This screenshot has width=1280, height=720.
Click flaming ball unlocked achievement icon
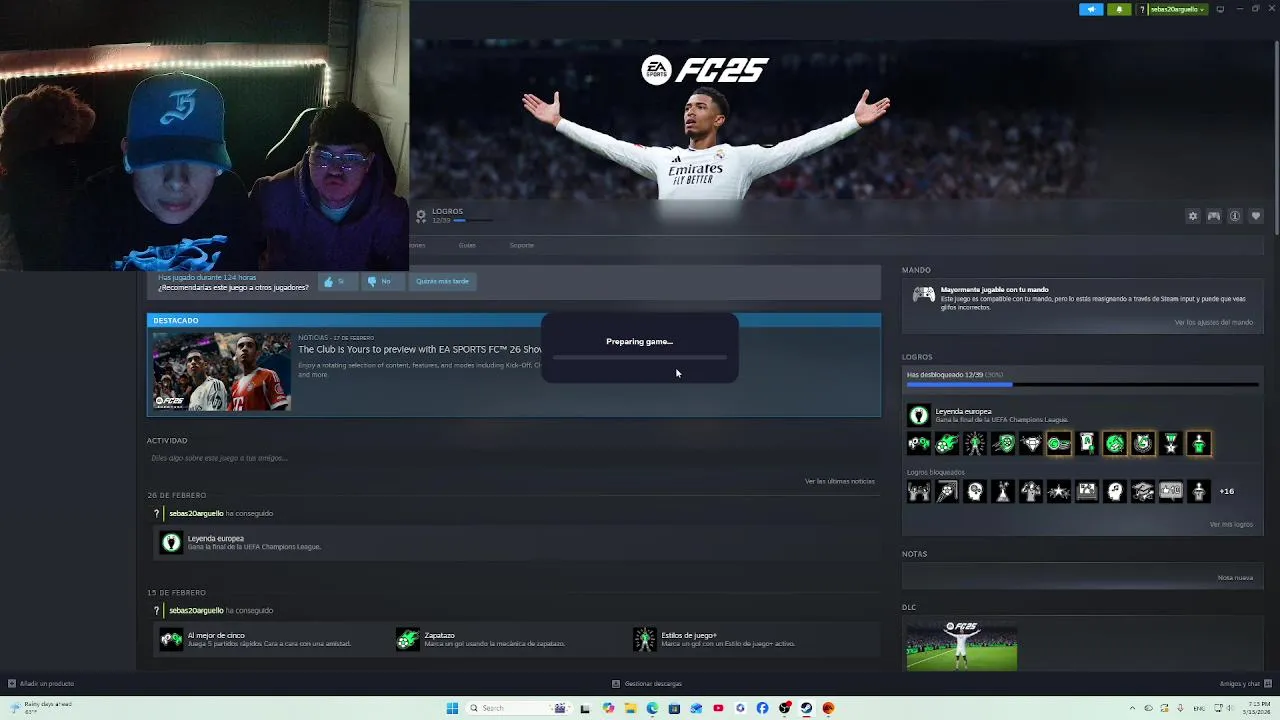(x=946, y=444)
